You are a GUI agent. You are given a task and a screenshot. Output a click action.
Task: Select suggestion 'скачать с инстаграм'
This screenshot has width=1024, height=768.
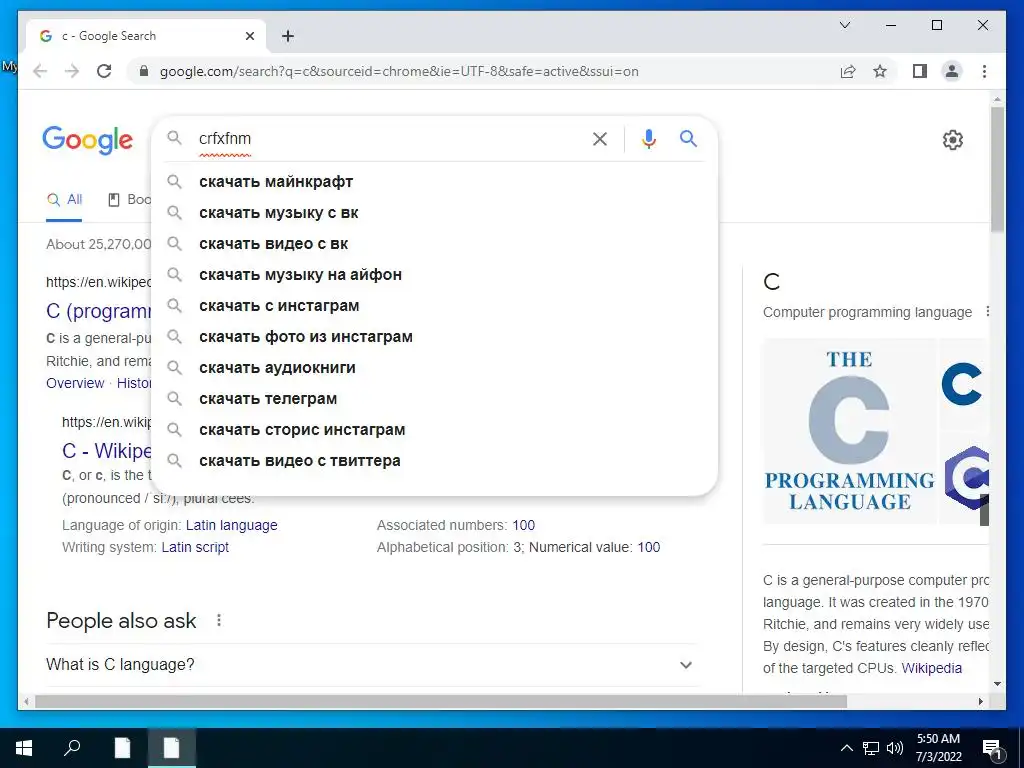tap(434, 306)
